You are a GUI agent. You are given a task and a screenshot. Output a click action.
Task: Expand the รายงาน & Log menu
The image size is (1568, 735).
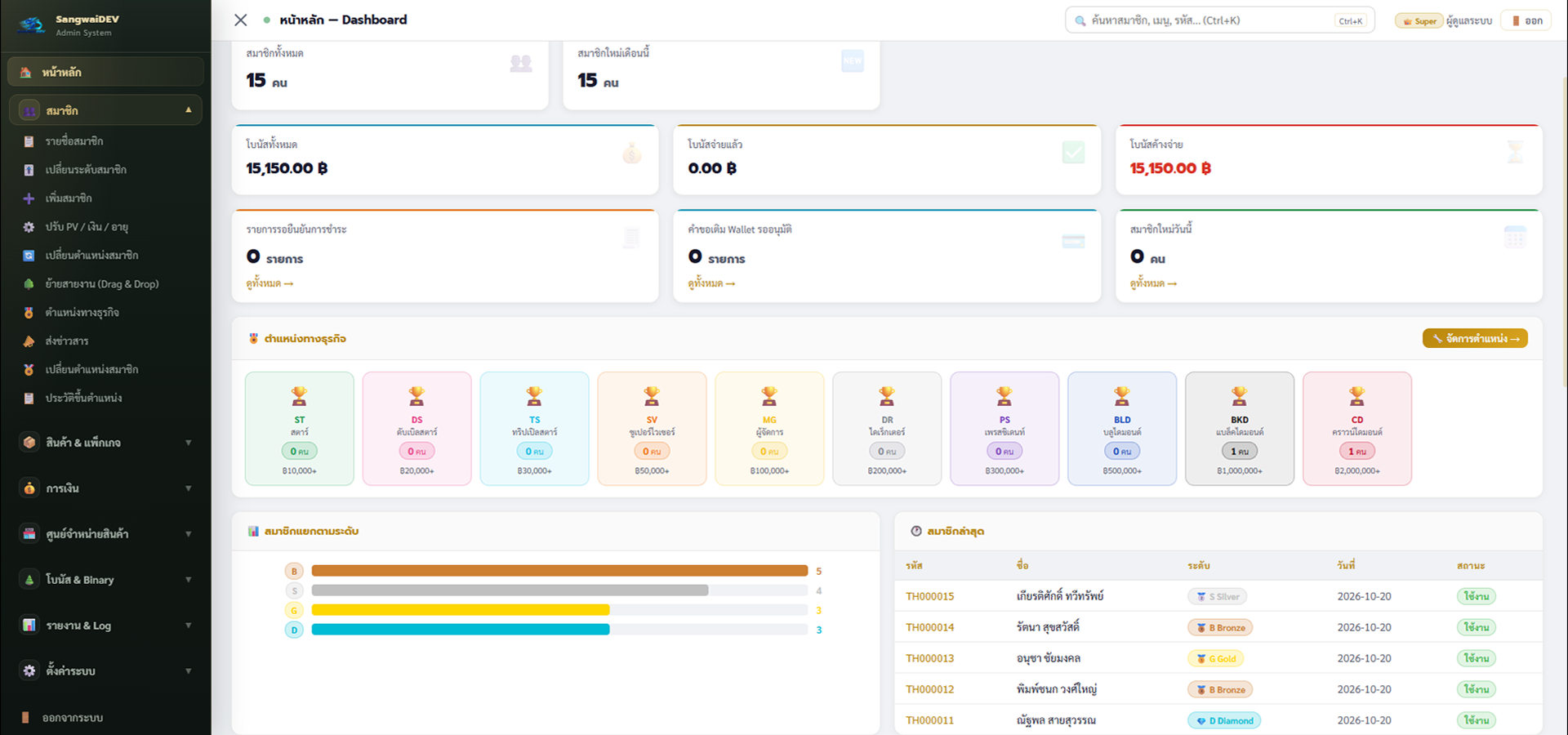tap(105, 626)
